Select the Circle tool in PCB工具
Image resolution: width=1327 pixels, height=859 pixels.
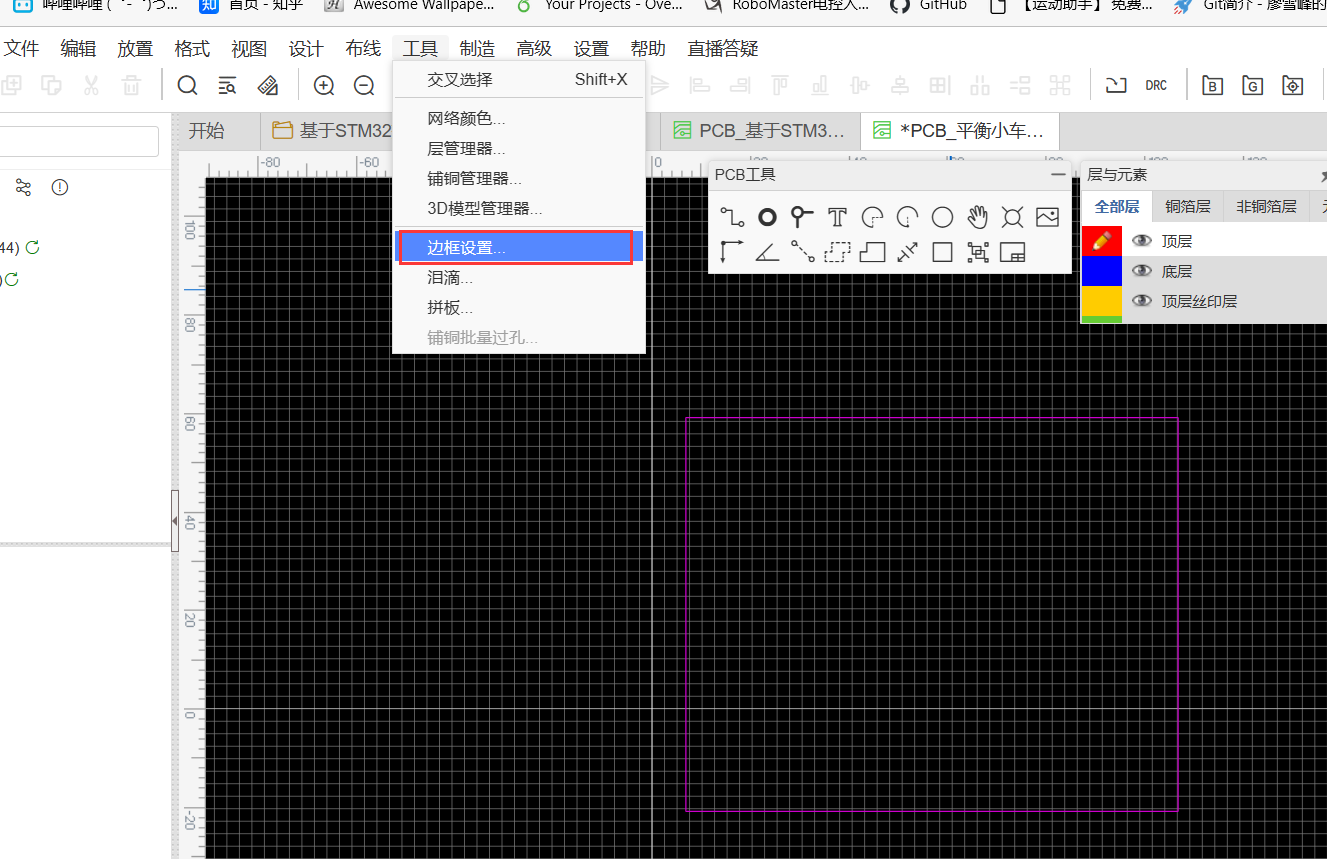pyautogui.click(x=942, y=217)
